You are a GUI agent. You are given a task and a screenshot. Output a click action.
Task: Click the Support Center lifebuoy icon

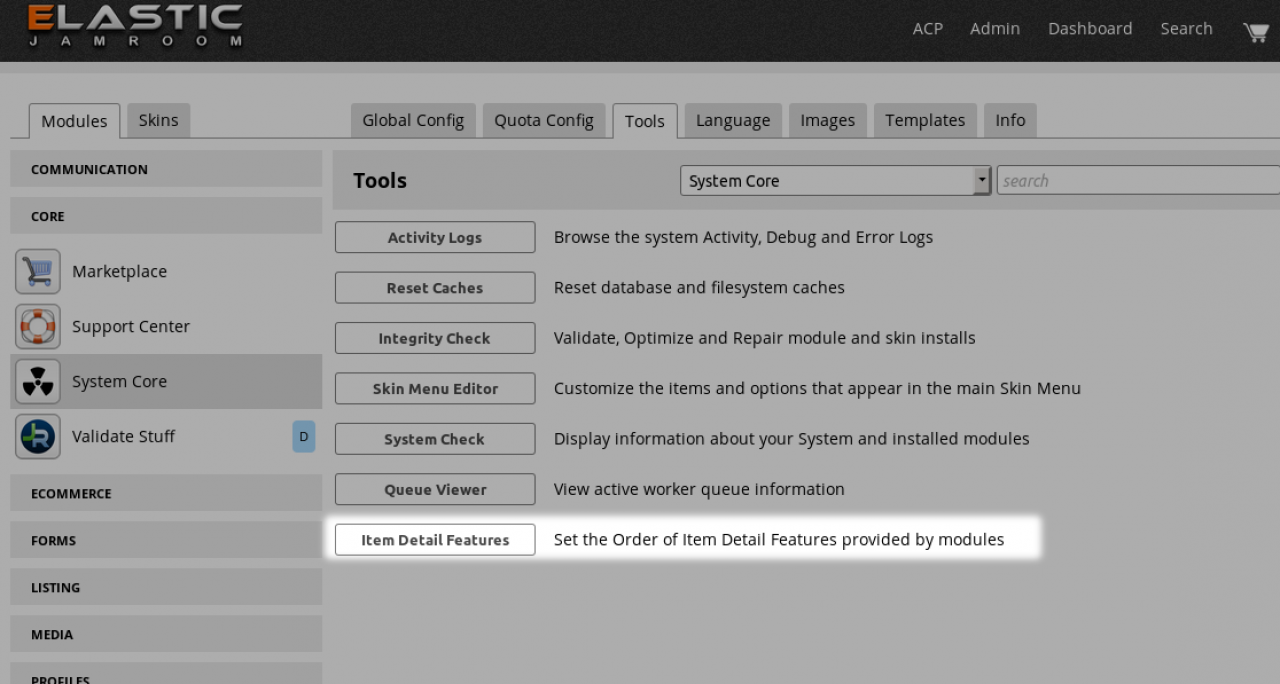coord(38,327)
